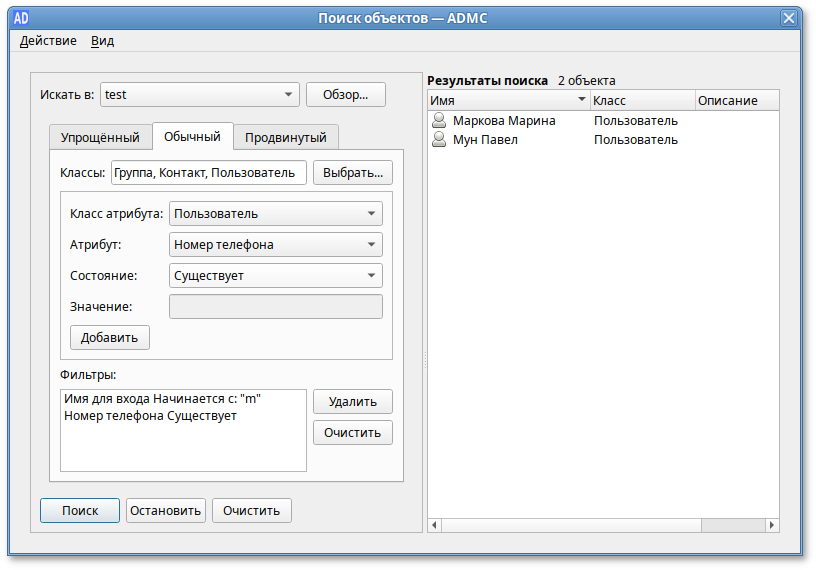Click Очистить next to filters list
This screenshot has height=570, width=816.
click(353, 433)
